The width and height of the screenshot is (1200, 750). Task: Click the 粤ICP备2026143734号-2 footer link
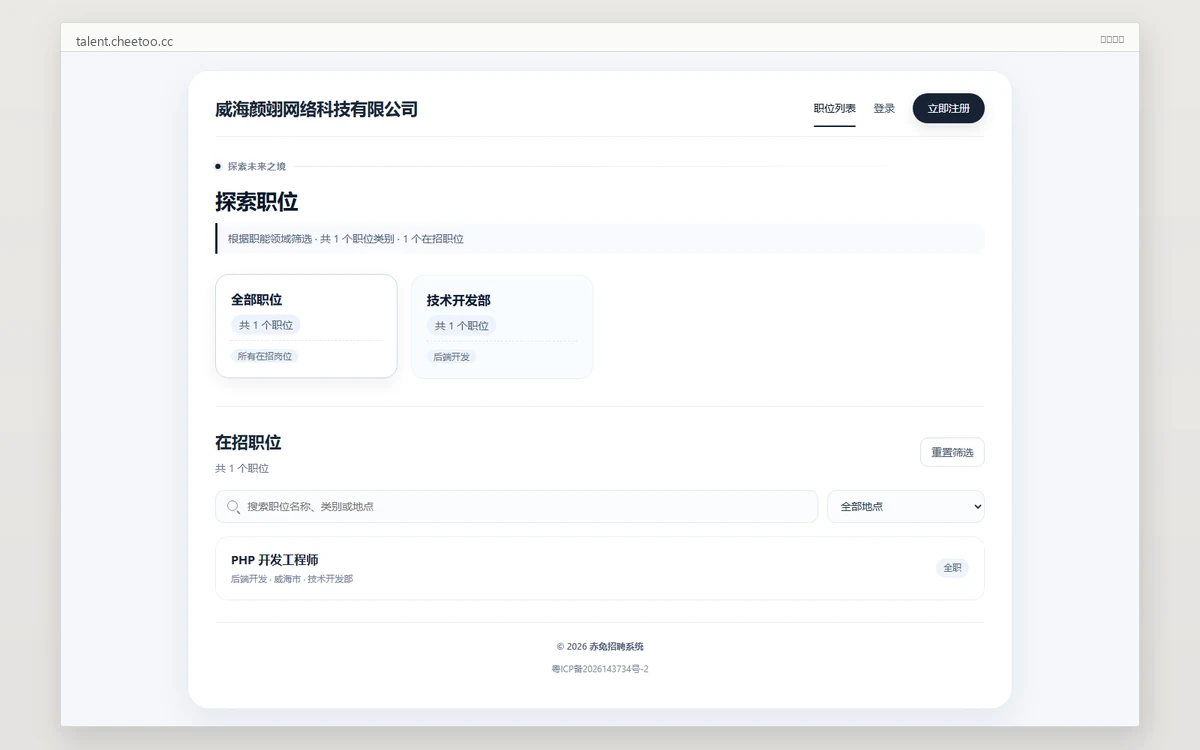click(x=600, y=669)
